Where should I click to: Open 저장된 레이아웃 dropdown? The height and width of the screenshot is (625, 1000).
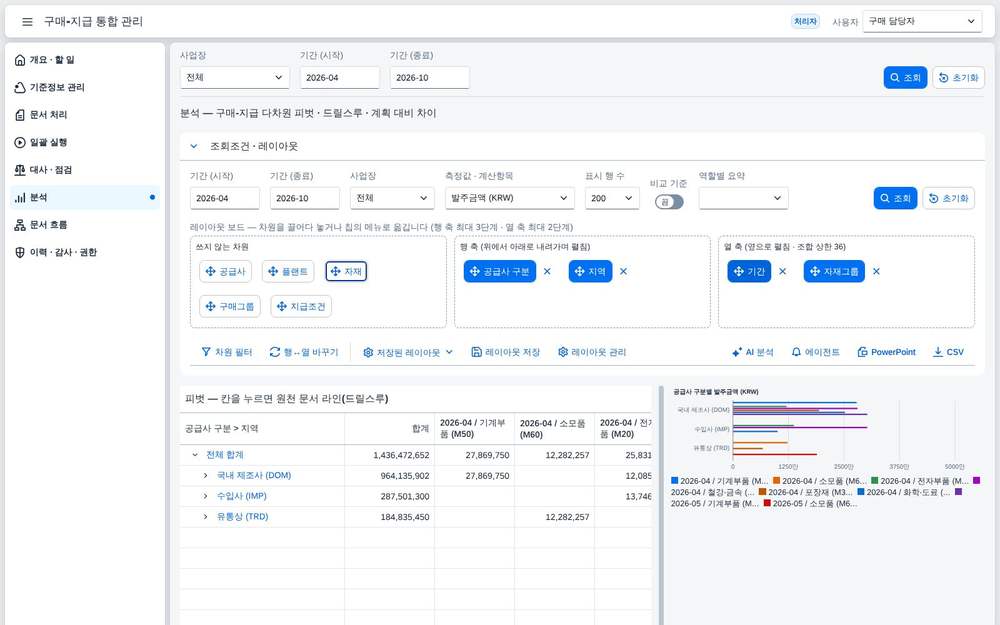pyautogui.click(x=408, y=352)
